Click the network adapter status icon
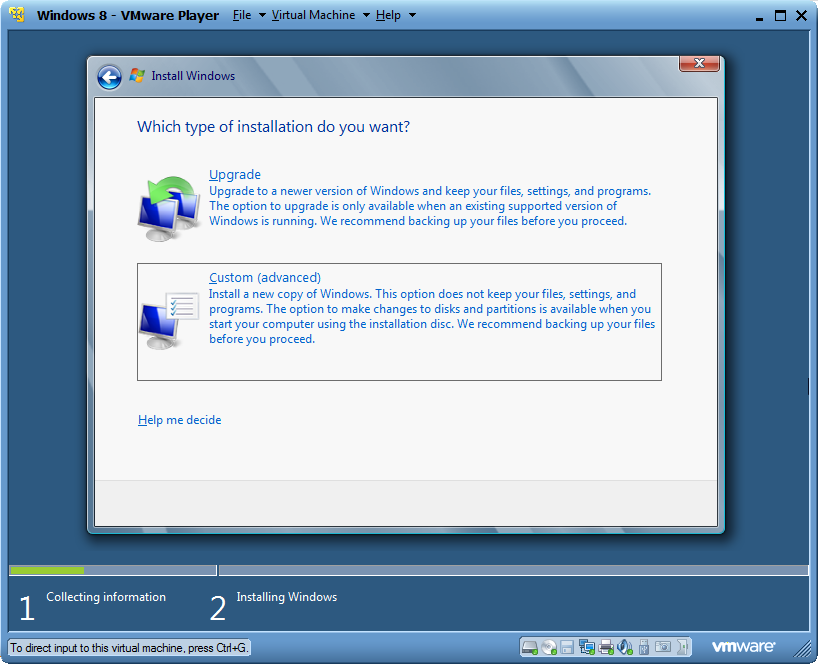 coord(587,647)
